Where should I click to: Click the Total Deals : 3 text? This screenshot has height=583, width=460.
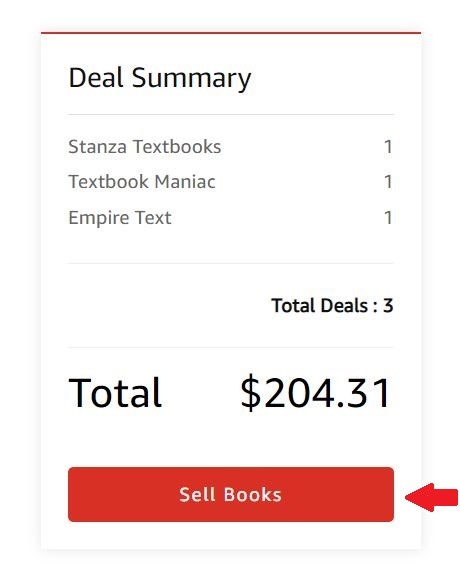pos(332,306)
